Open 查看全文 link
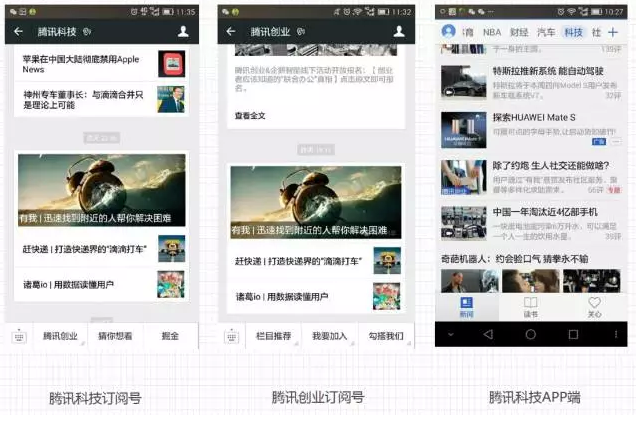The height and width of the screenshot is (431, 636). click(x=250, y=116)
